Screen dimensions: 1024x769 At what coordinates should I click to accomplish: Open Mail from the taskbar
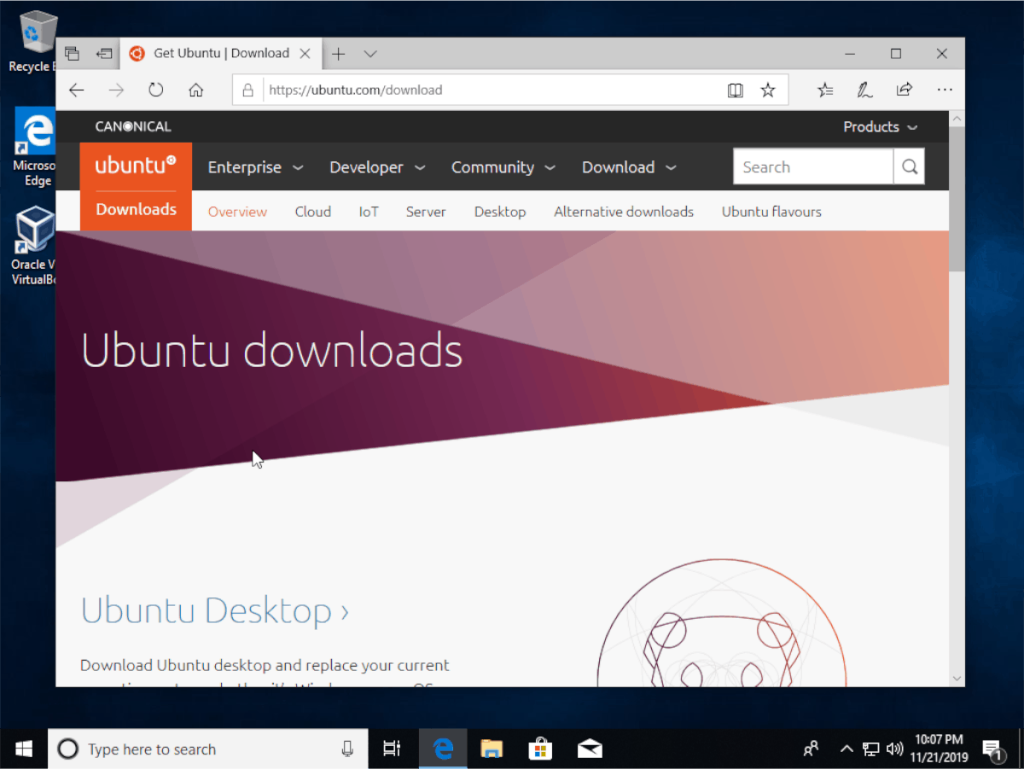pyautogui.click(x=589, y=748)
